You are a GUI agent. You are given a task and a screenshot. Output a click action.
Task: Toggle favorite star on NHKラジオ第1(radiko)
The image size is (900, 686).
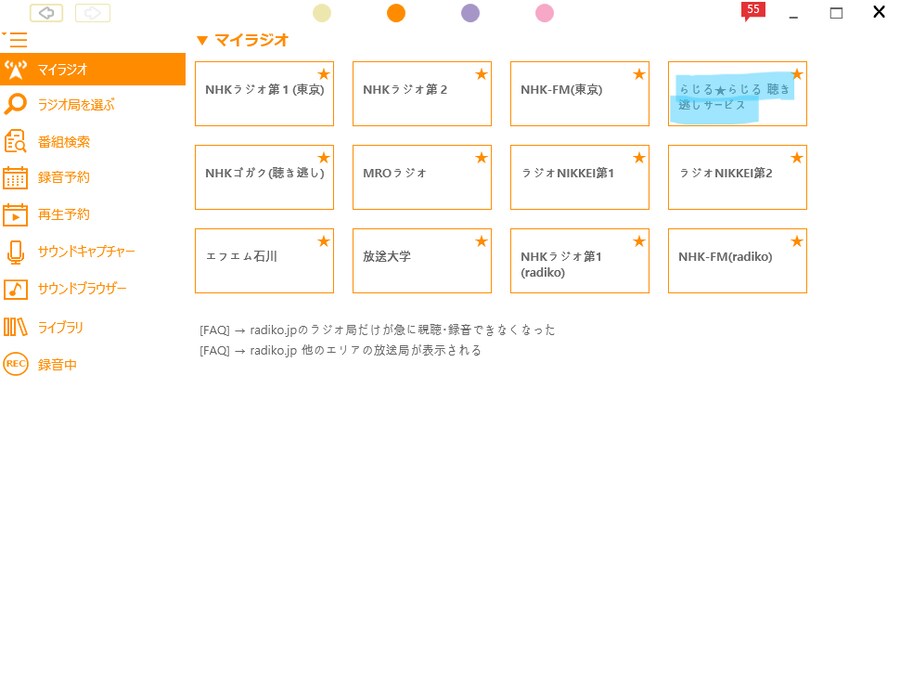(x=639, y=241)
